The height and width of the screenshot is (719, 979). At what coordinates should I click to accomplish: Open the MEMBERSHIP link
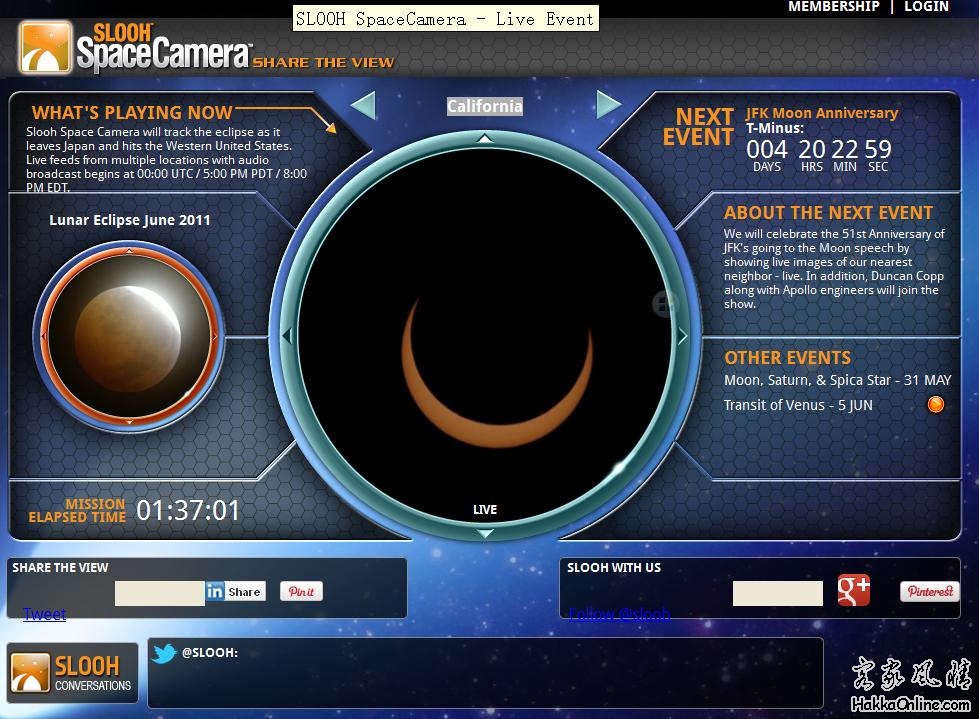click(x=834, y=7)
